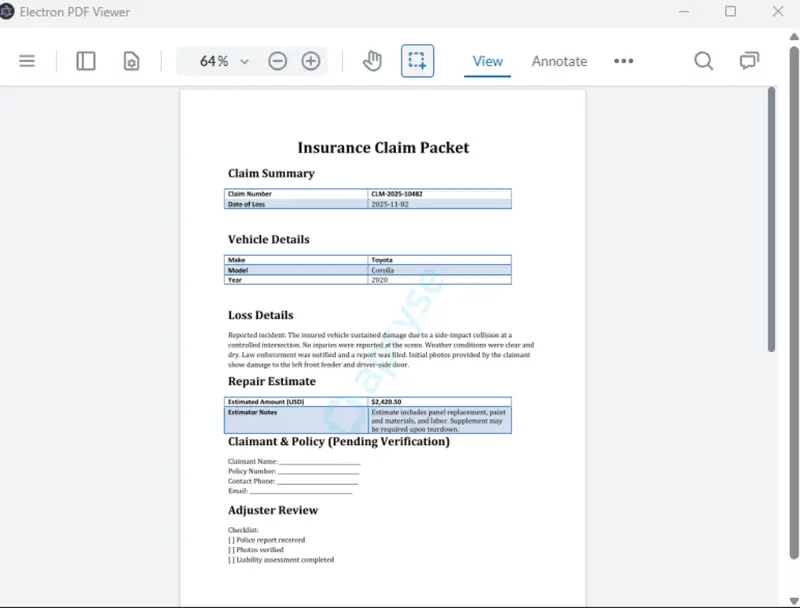The height and width of the screenshot is (608, 800).
Task: Click the Loss Details heading
Action: 261,315
